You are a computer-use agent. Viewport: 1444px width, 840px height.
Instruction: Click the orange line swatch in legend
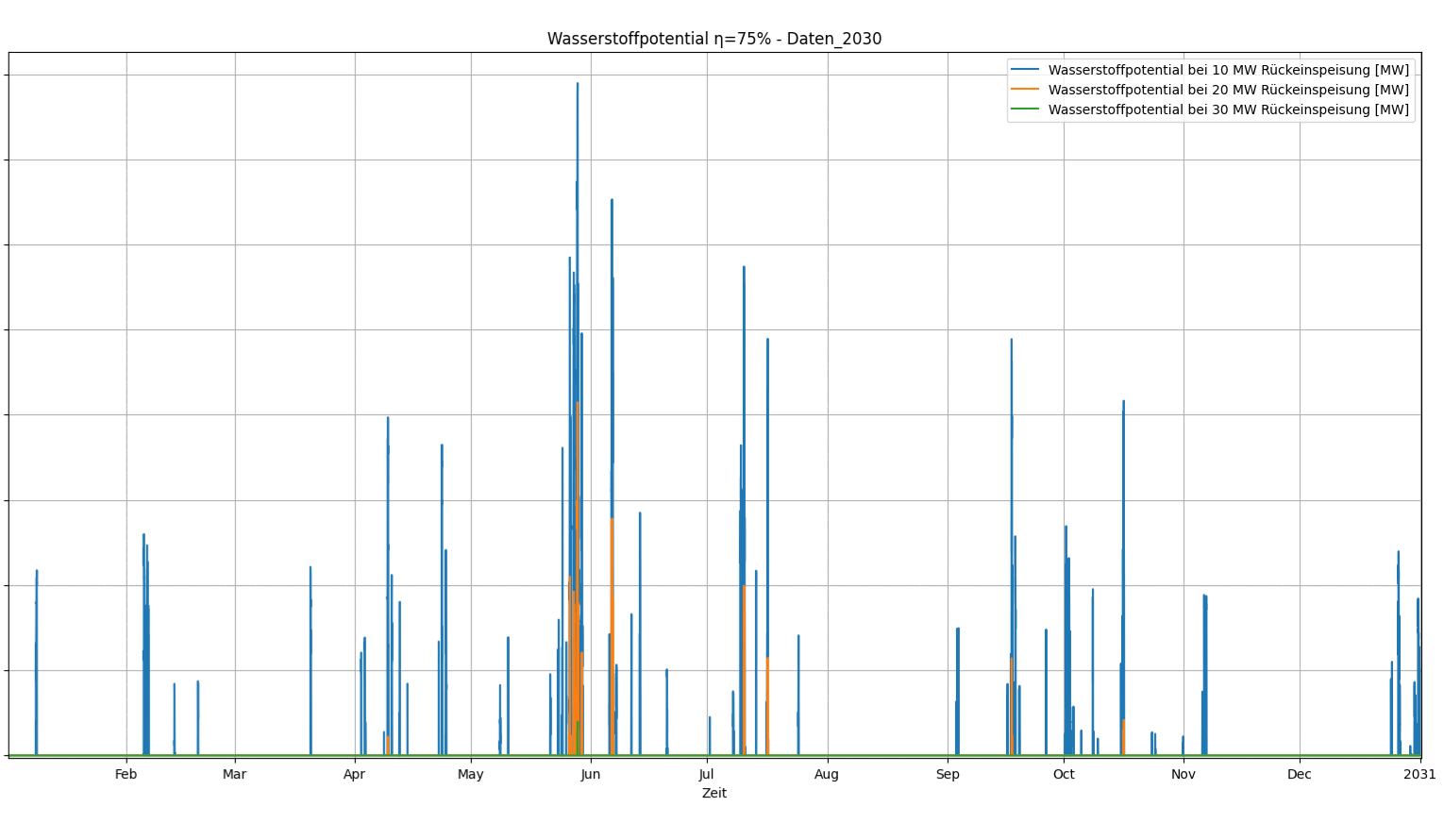pos(1024,90)
